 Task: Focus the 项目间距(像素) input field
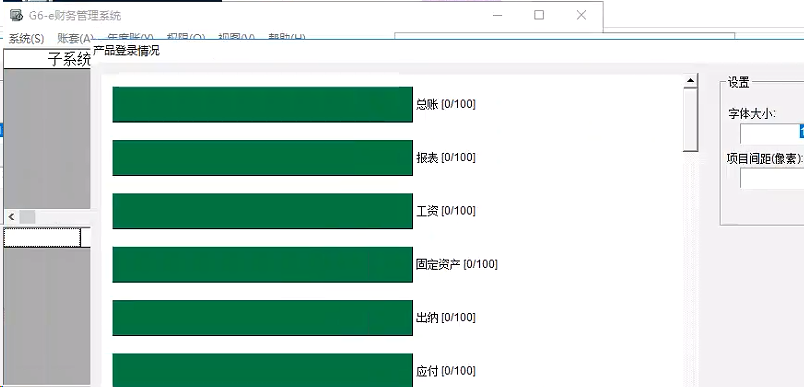(x=772, y=178)
